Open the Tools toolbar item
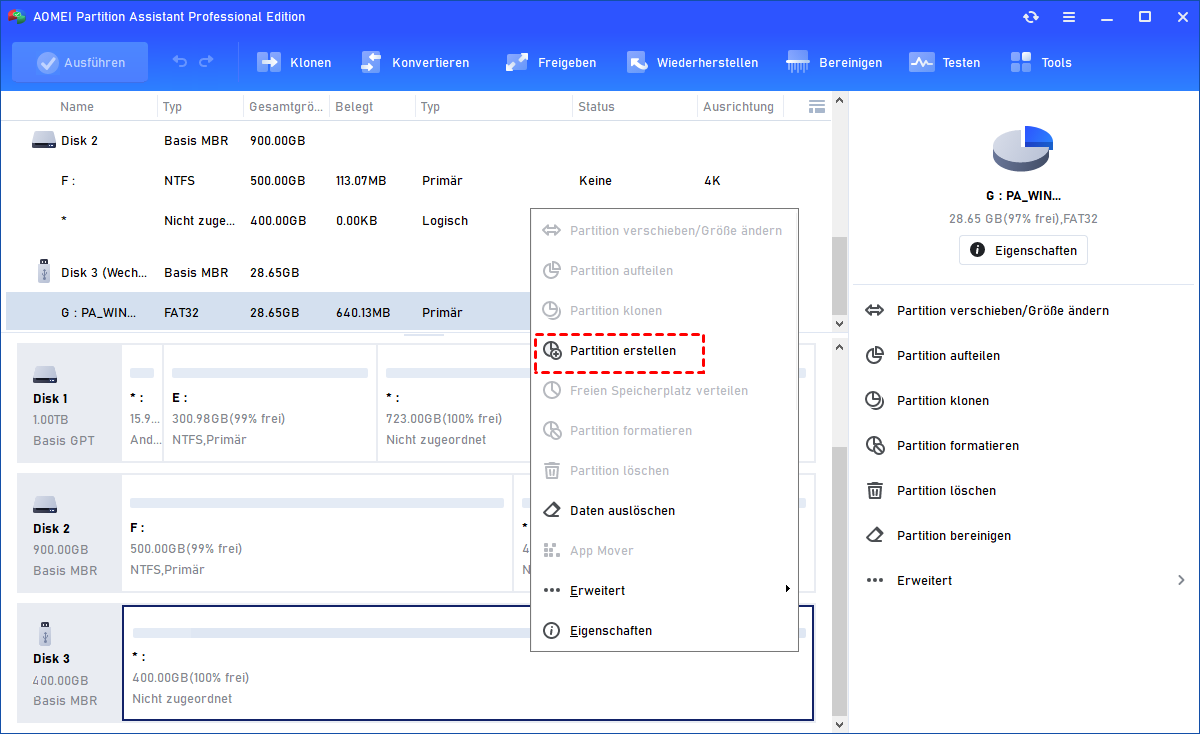1200x734 pixels. point(1041,62)
